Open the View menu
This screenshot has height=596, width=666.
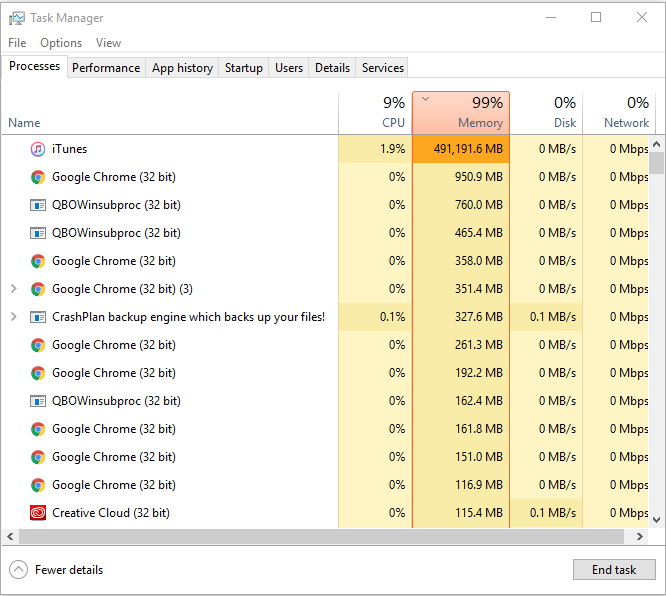(x=108, y=43)
